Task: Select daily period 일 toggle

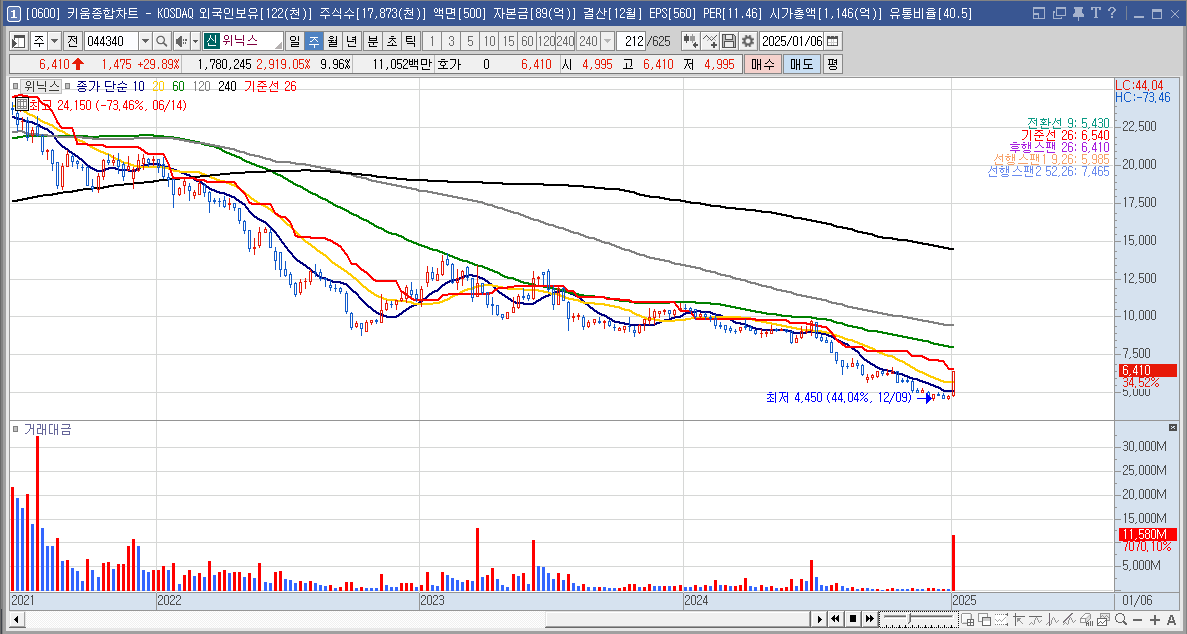Action: 294,41
